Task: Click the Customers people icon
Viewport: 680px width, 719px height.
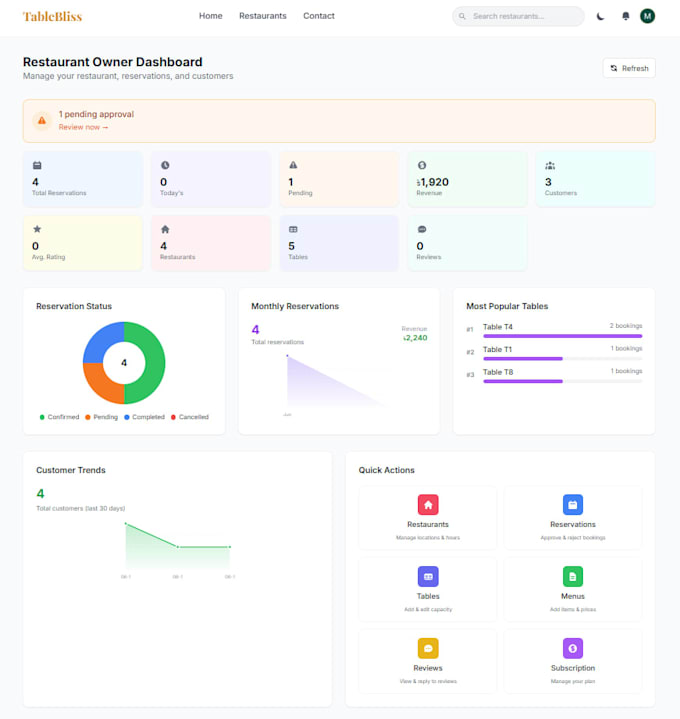Action: click(550, 166)
